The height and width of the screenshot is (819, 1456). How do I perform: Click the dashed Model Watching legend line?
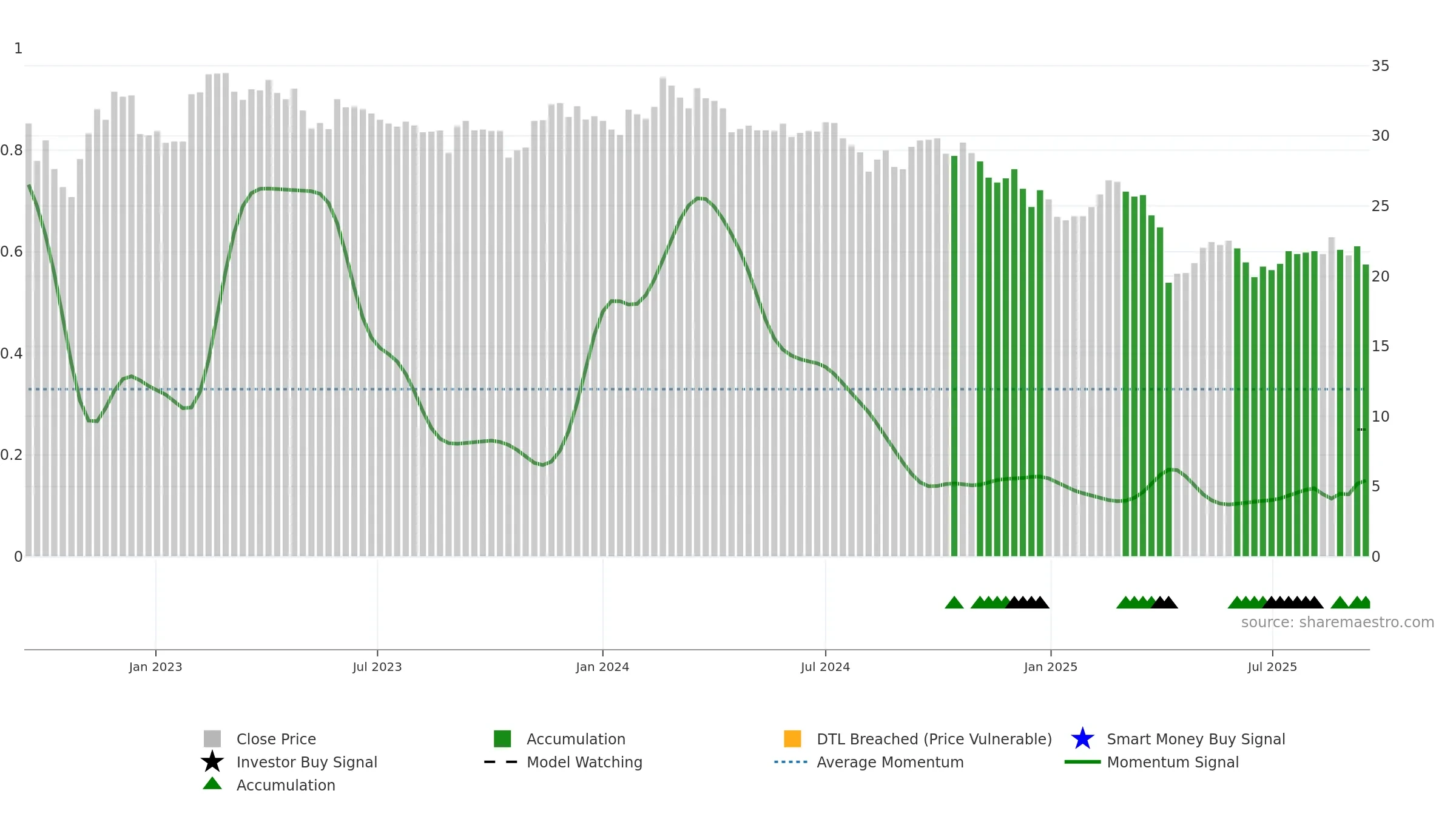click(x=500, y=762)
